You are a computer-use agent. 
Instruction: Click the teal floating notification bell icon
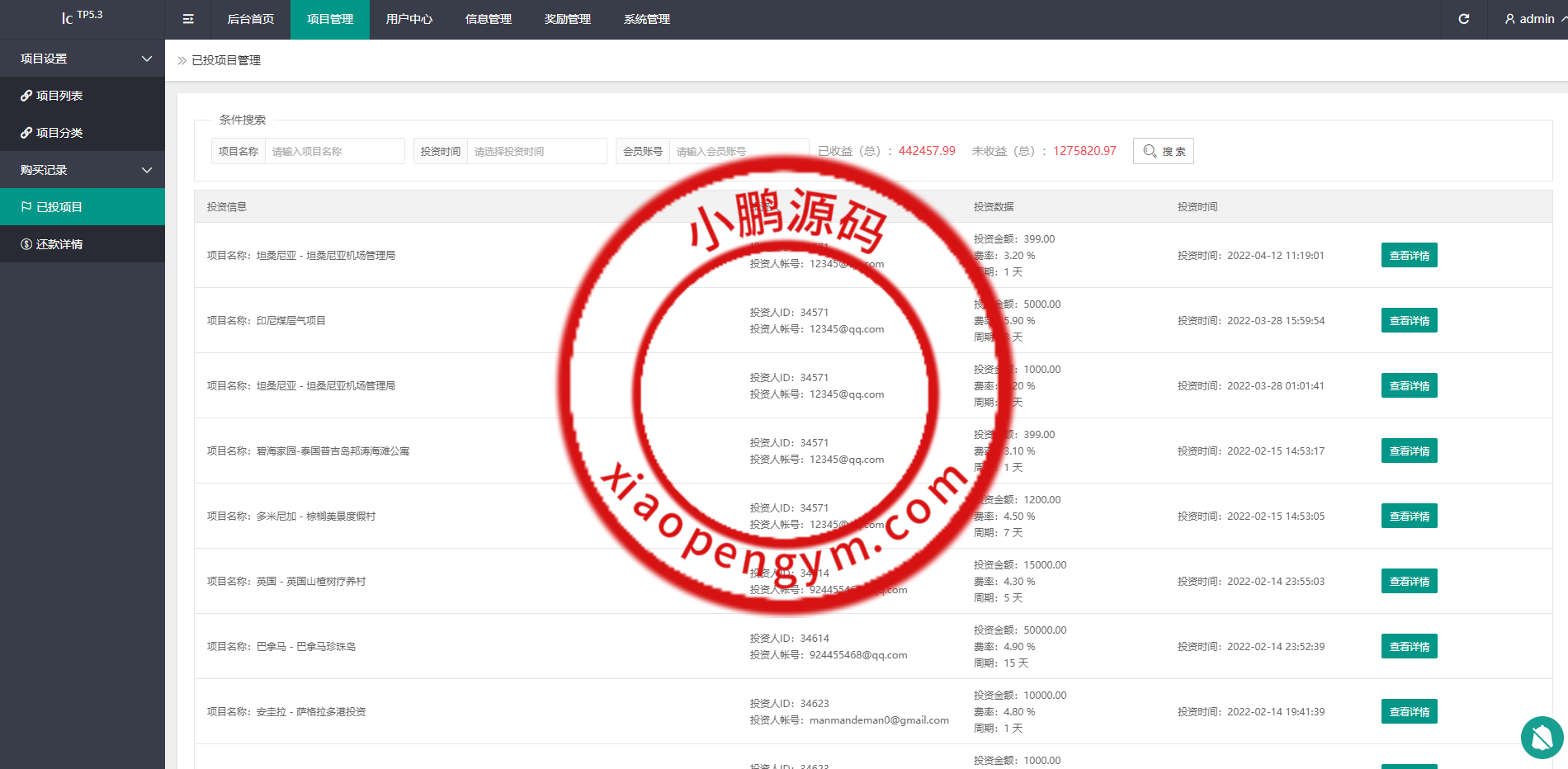[x=1542, y=737]
